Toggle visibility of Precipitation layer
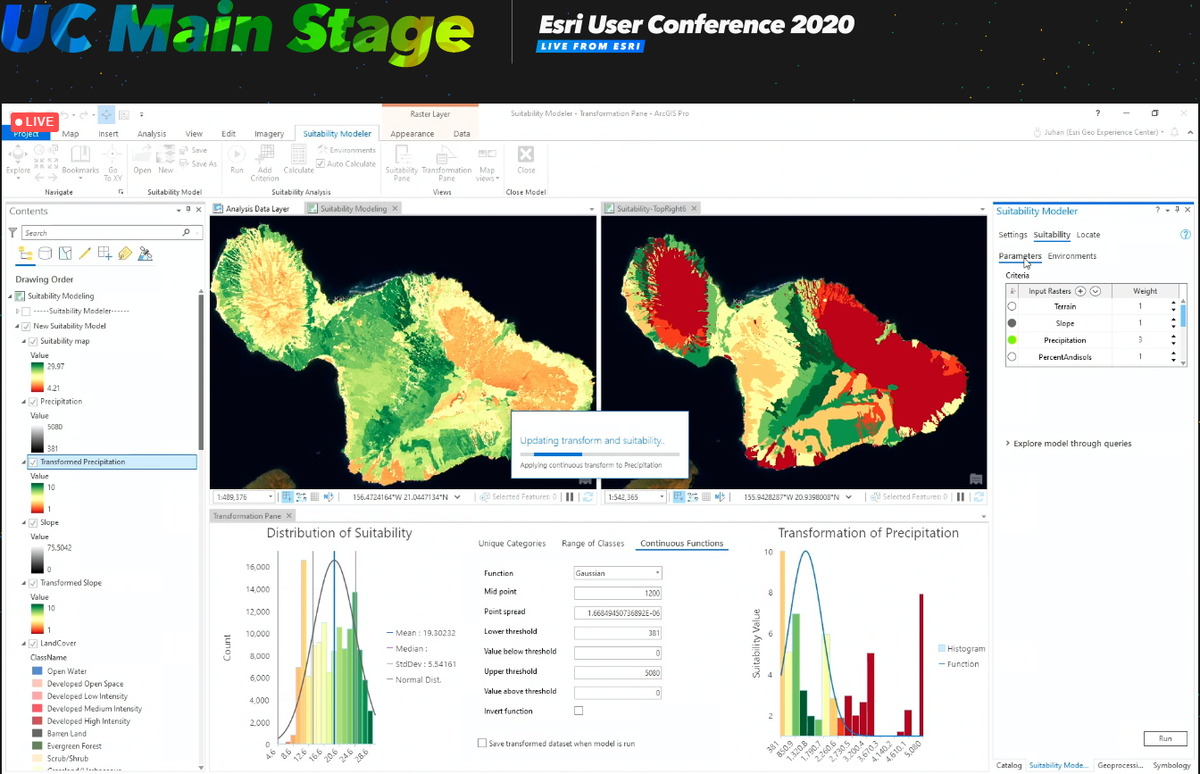The image size is (1200, 774). coord(33,401)
